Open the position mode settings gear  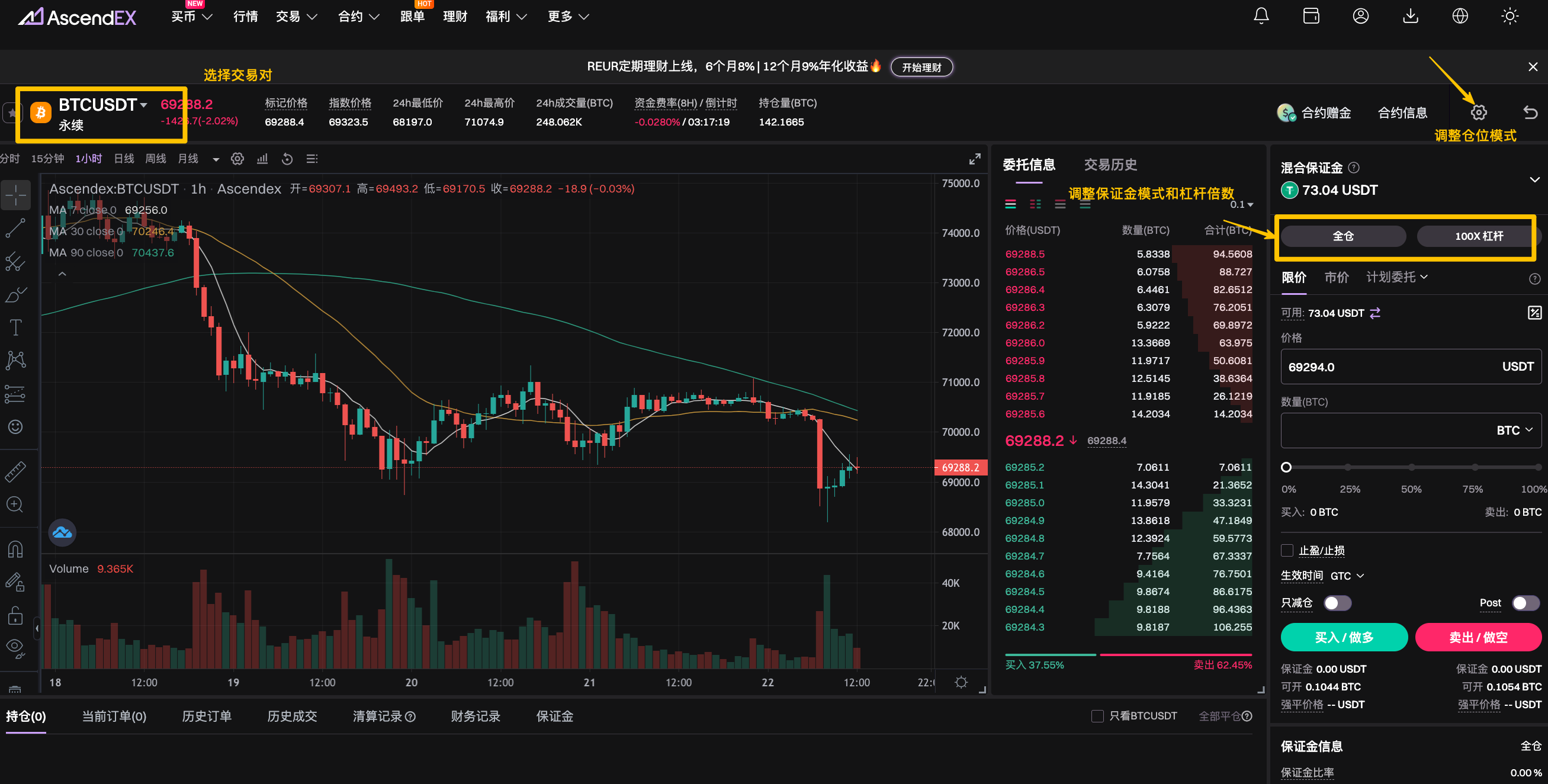pos(1478,113)
